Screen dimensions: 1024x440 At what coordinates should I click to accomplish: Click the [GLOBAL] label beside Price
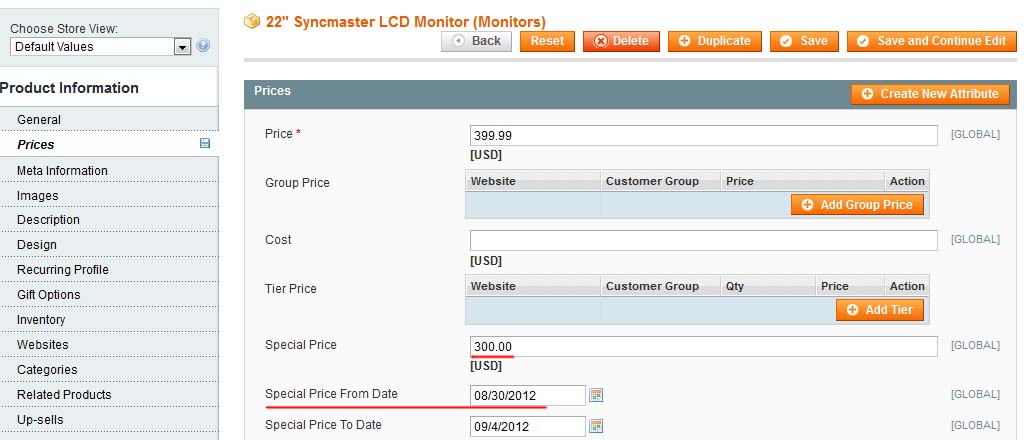tap(975, 134)
